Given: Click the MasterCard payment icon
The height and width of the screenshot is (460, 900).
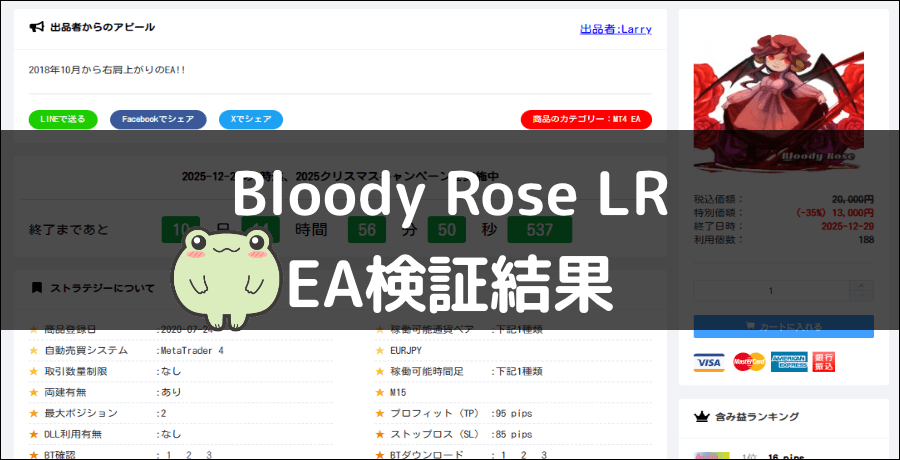Looking at the screenshot, I should (x=748, y=361).
